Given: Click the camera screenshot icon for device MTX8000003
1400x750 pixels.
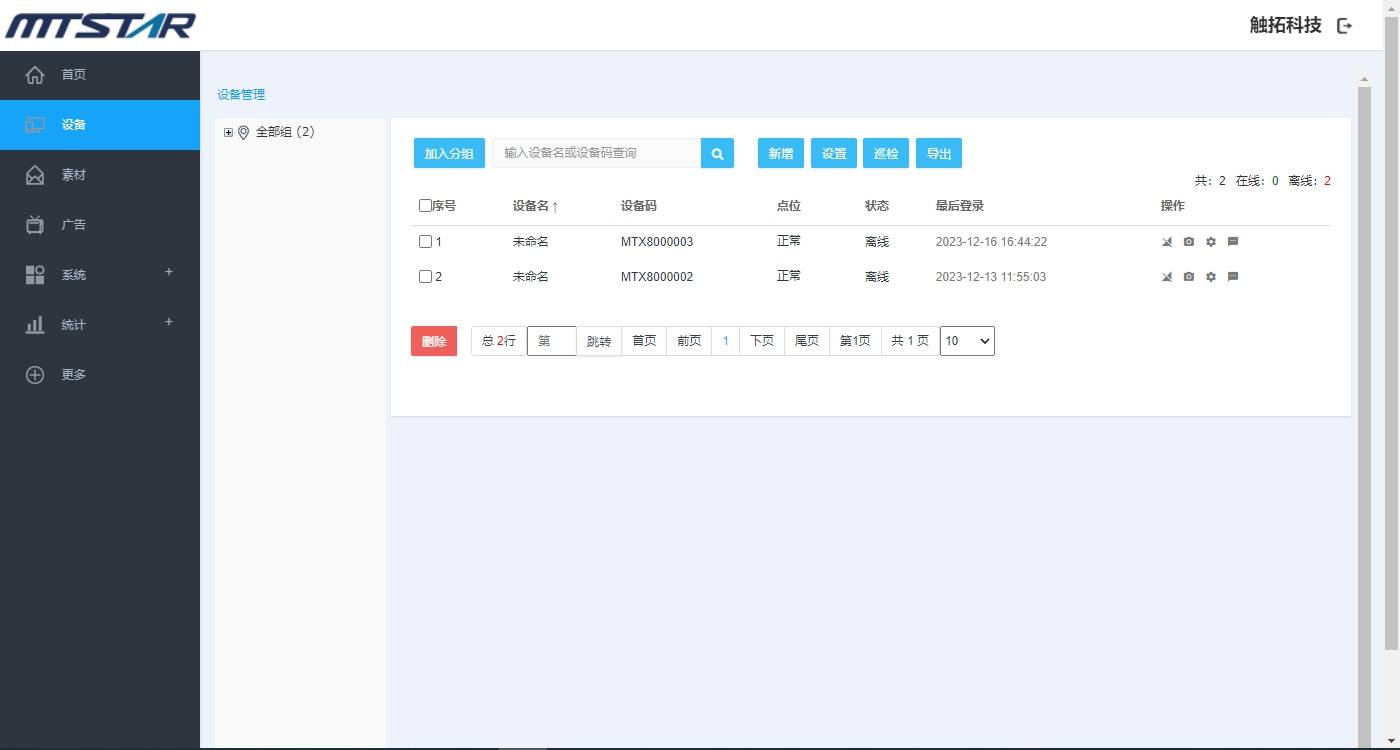Looking at the screenshot, I should [1188, 242].
